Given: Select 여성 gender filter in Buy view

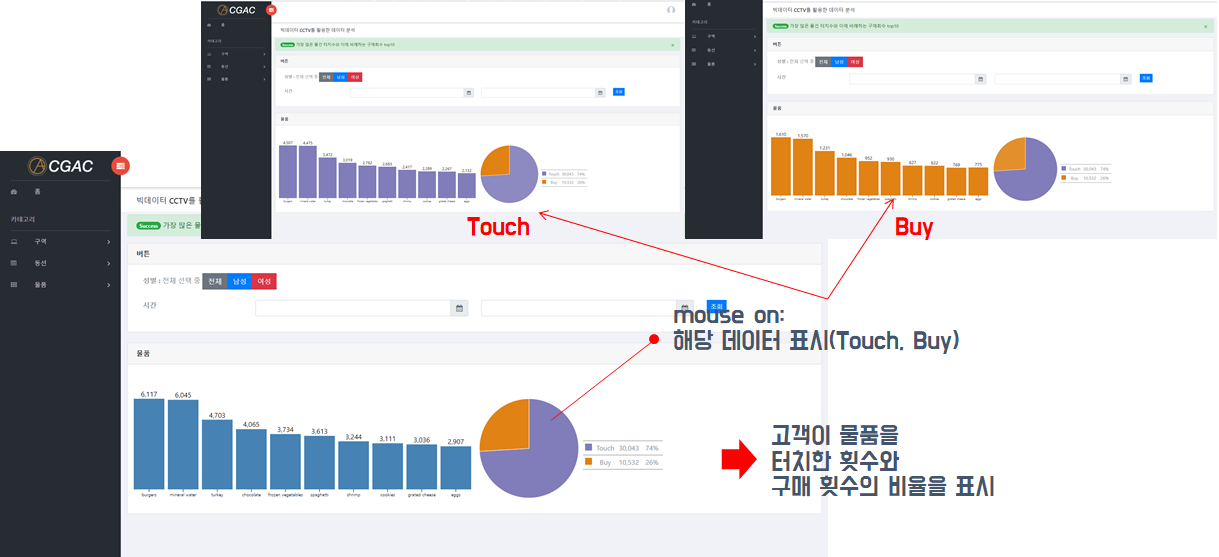Looking at the screenshot, I should coord(855,62).
